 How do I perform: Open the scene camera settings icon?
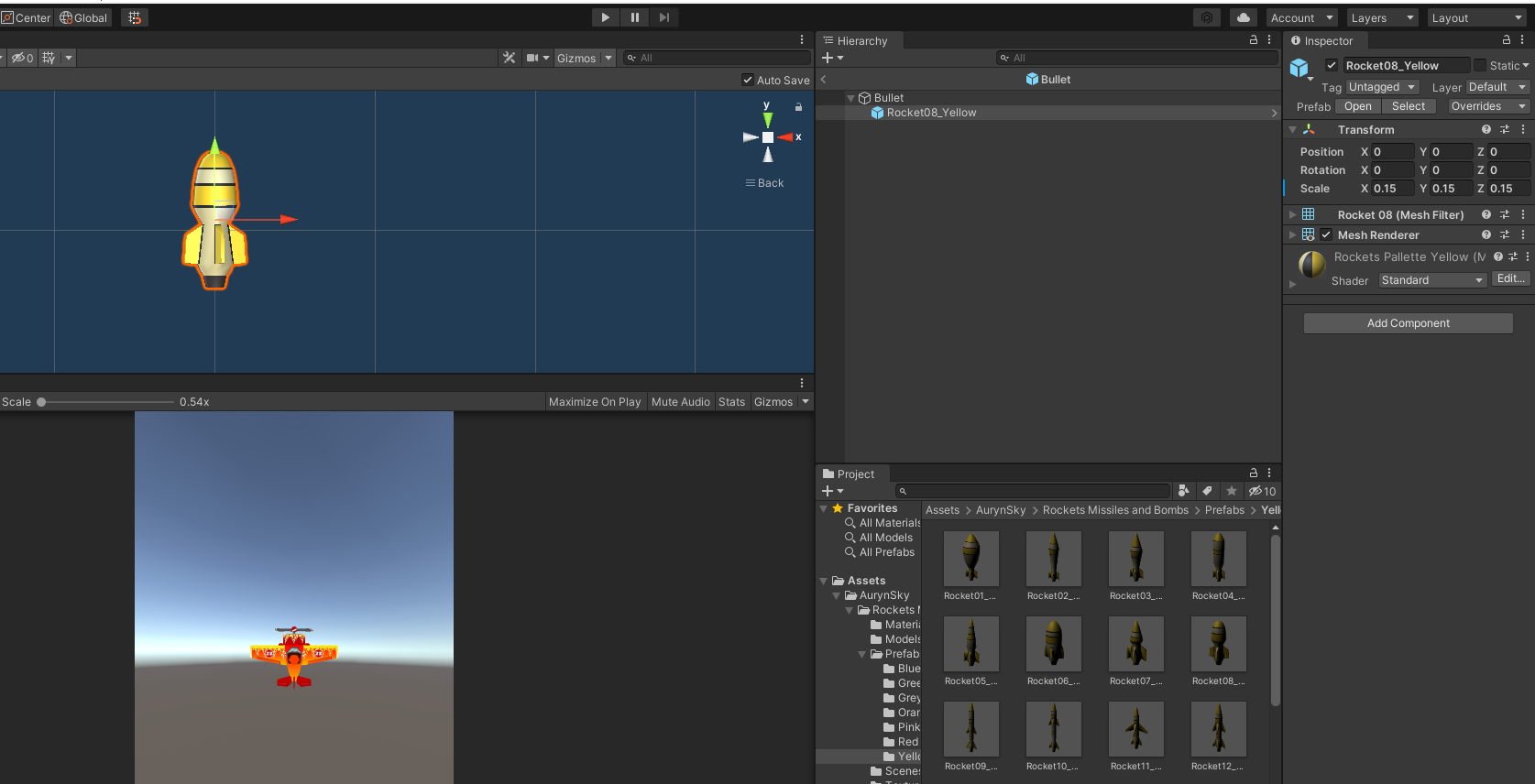tap(532, 58)
